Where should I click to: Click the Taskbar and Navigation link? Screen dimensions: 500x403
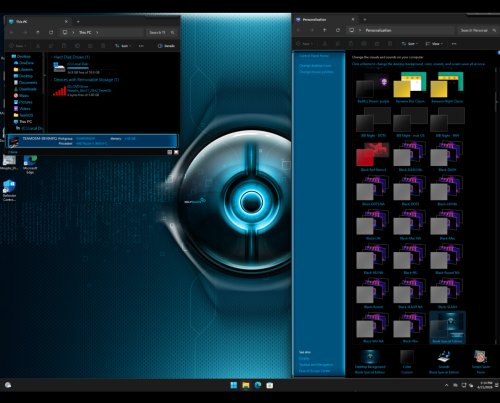click(316, 365)
